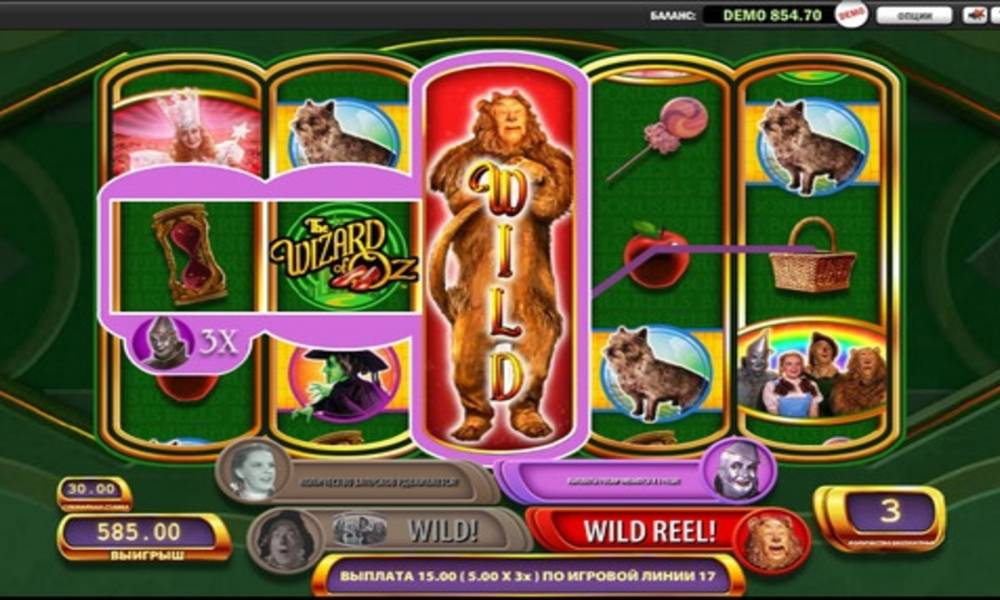Click the round red DEMO badge
The image size is (1000, 600).
[852, 15]
